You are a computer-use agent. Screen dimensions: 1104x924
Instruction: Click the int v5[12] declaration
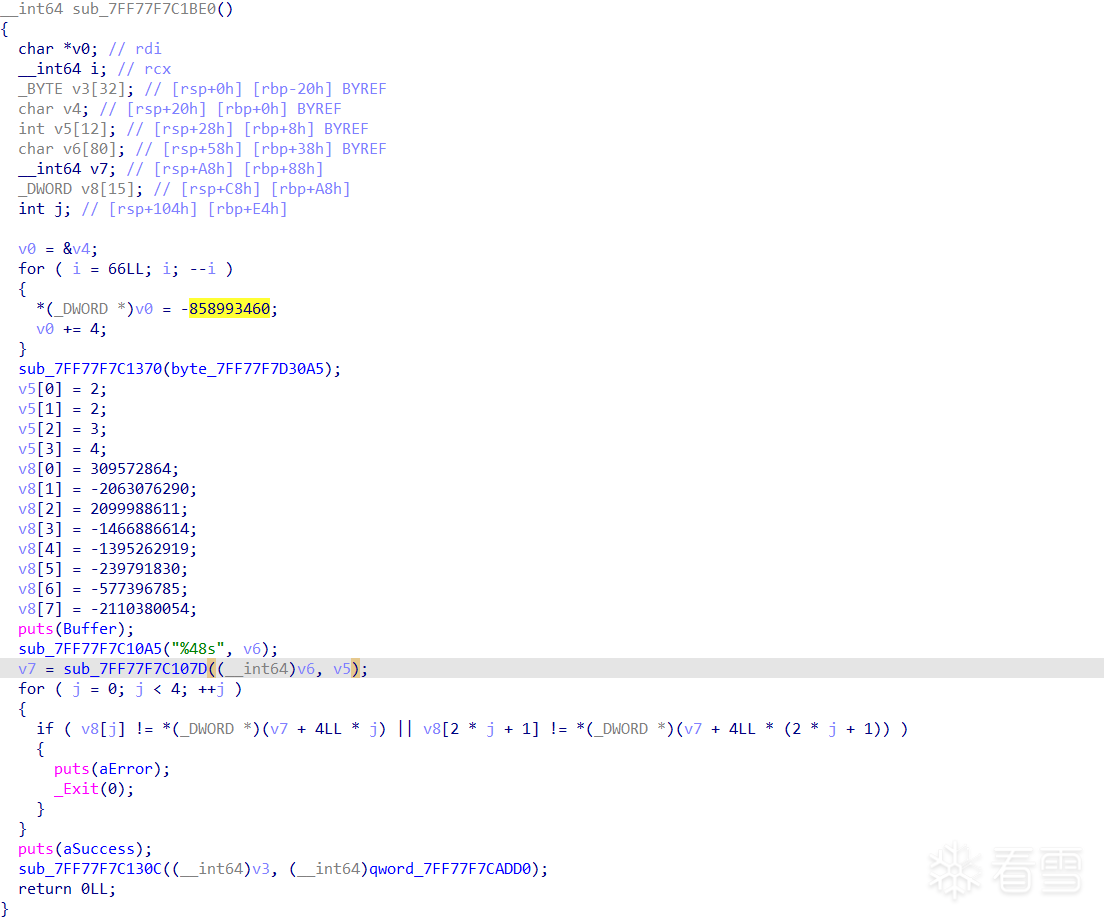[68, 129]
